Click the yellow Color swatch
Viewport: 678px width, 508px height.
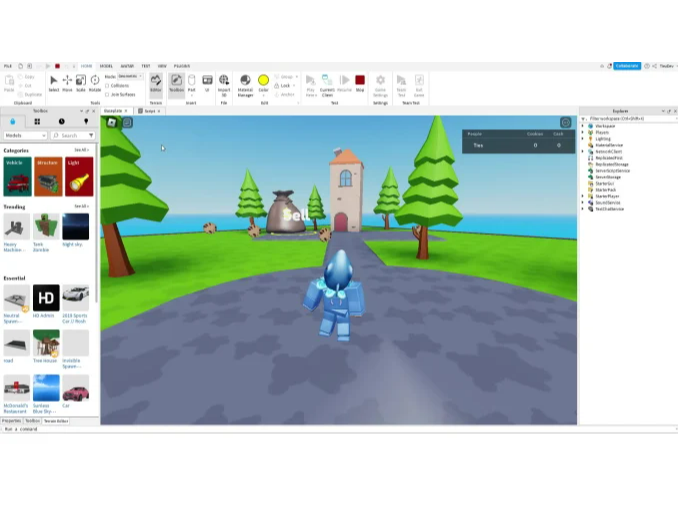point(263,80)
